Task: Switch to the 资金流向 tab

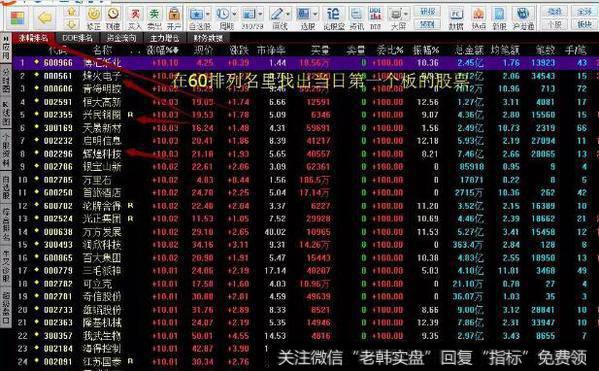Action: [x=121, y=38]
